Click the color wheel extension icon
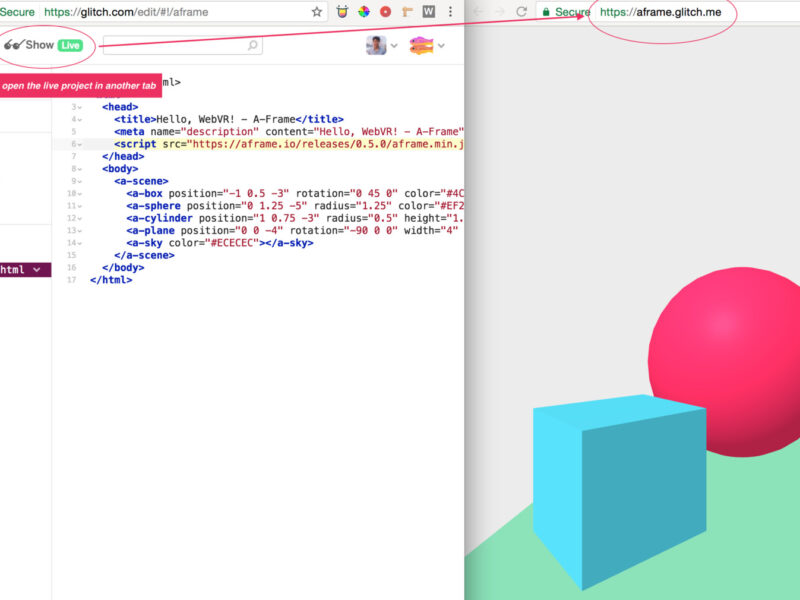Screen dimensions: 800x600 click(x=364, y=11)
